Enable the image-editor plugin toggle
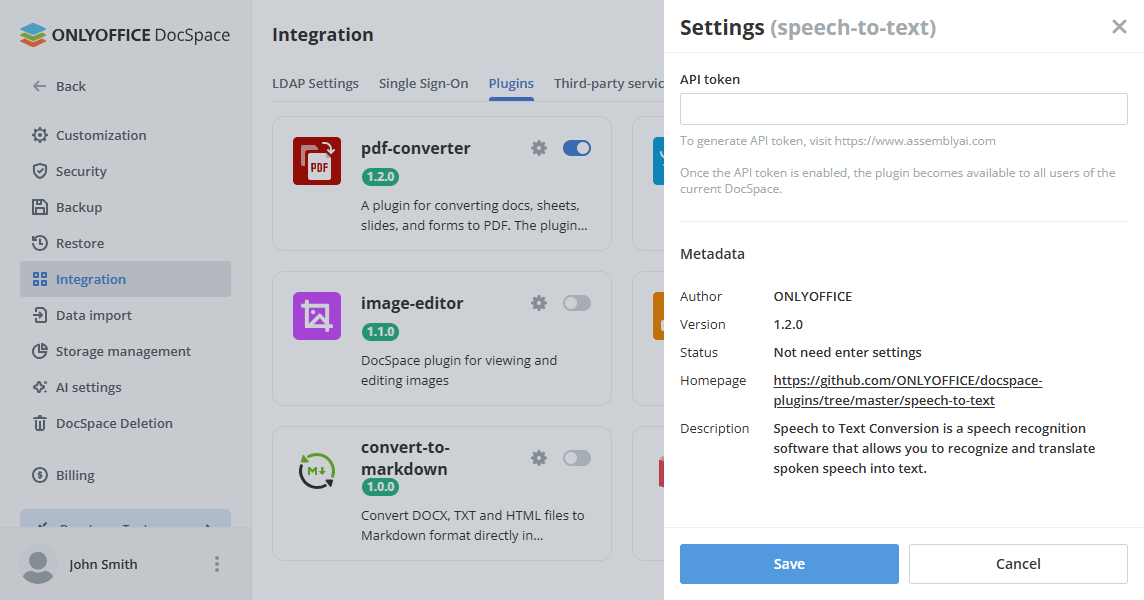1144x600 pixels. 576,303
